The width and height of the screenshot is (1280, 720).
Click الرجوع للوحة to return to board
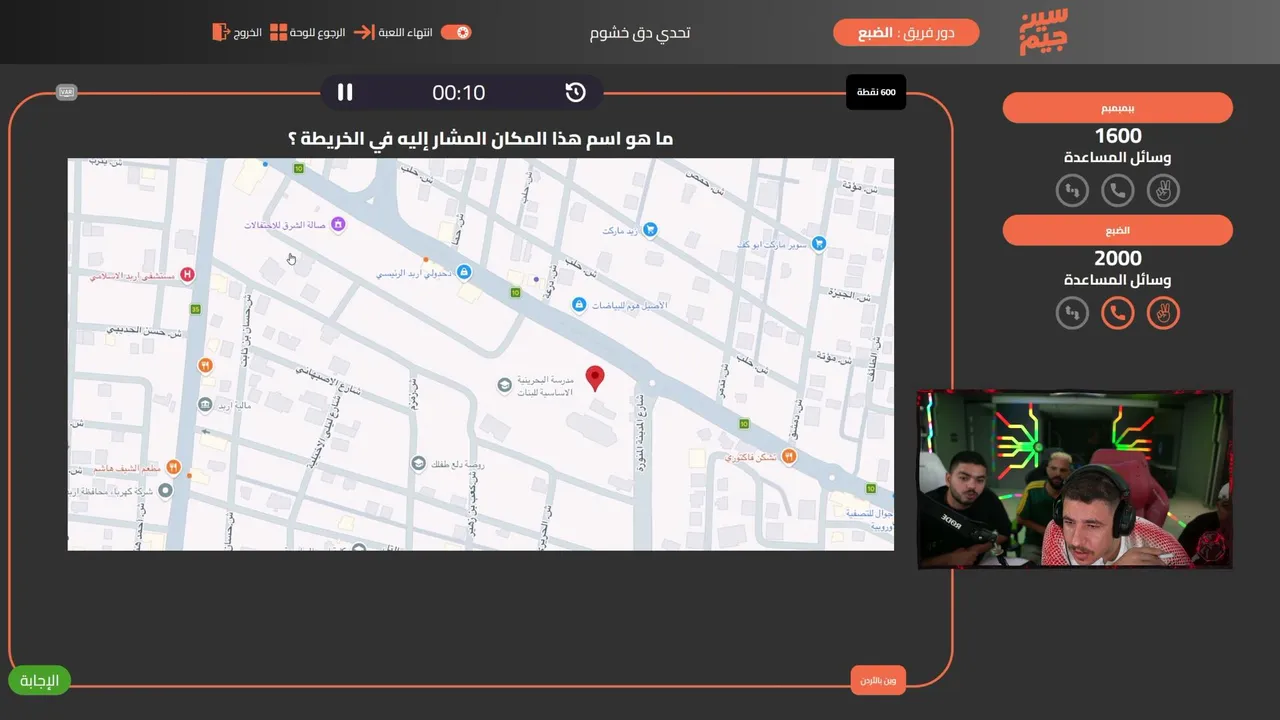308,32
